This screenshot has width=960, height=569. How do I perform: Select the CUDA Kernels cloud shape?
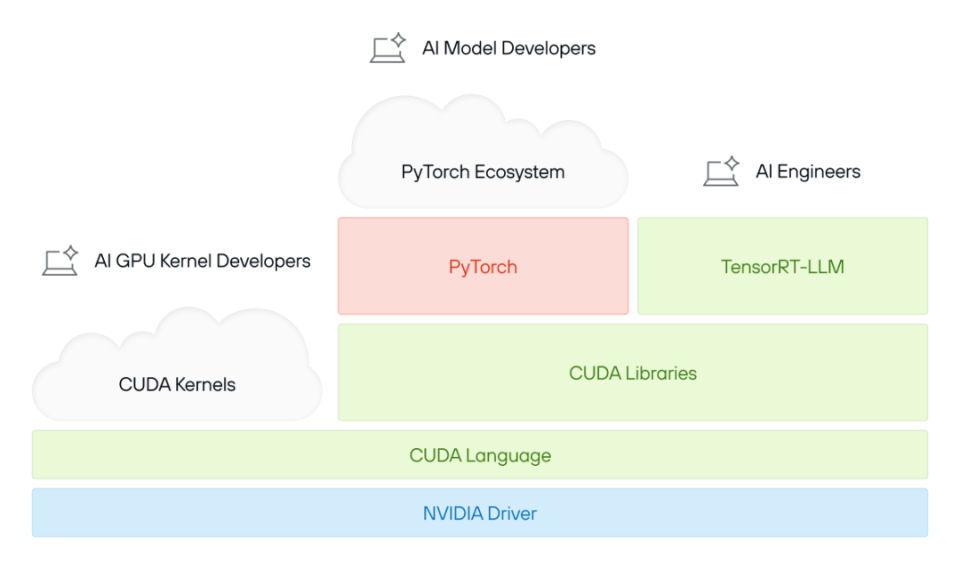point(177,364)
